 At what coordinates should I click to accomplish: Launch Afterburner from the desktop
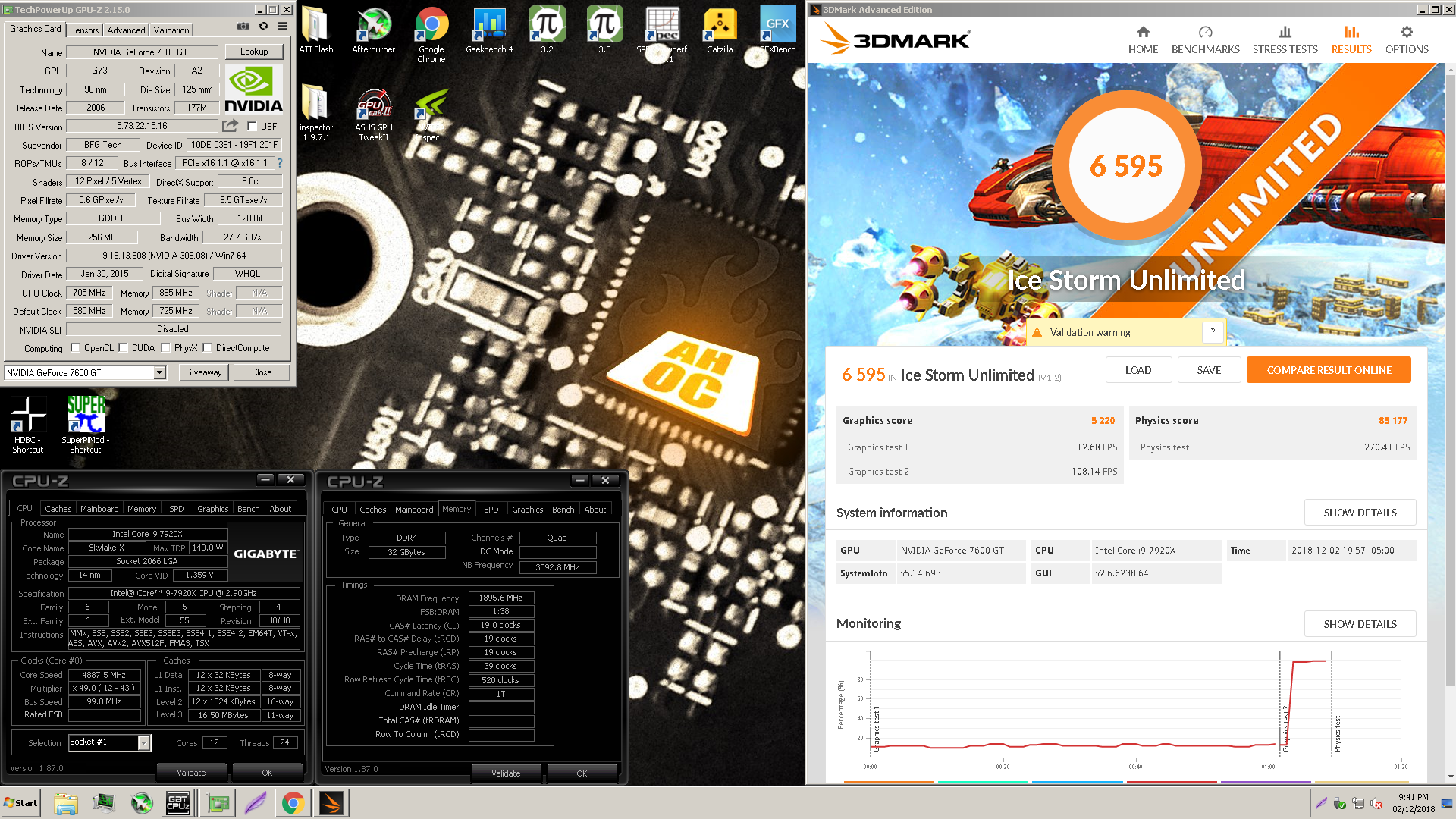click(x=373, y=30)
